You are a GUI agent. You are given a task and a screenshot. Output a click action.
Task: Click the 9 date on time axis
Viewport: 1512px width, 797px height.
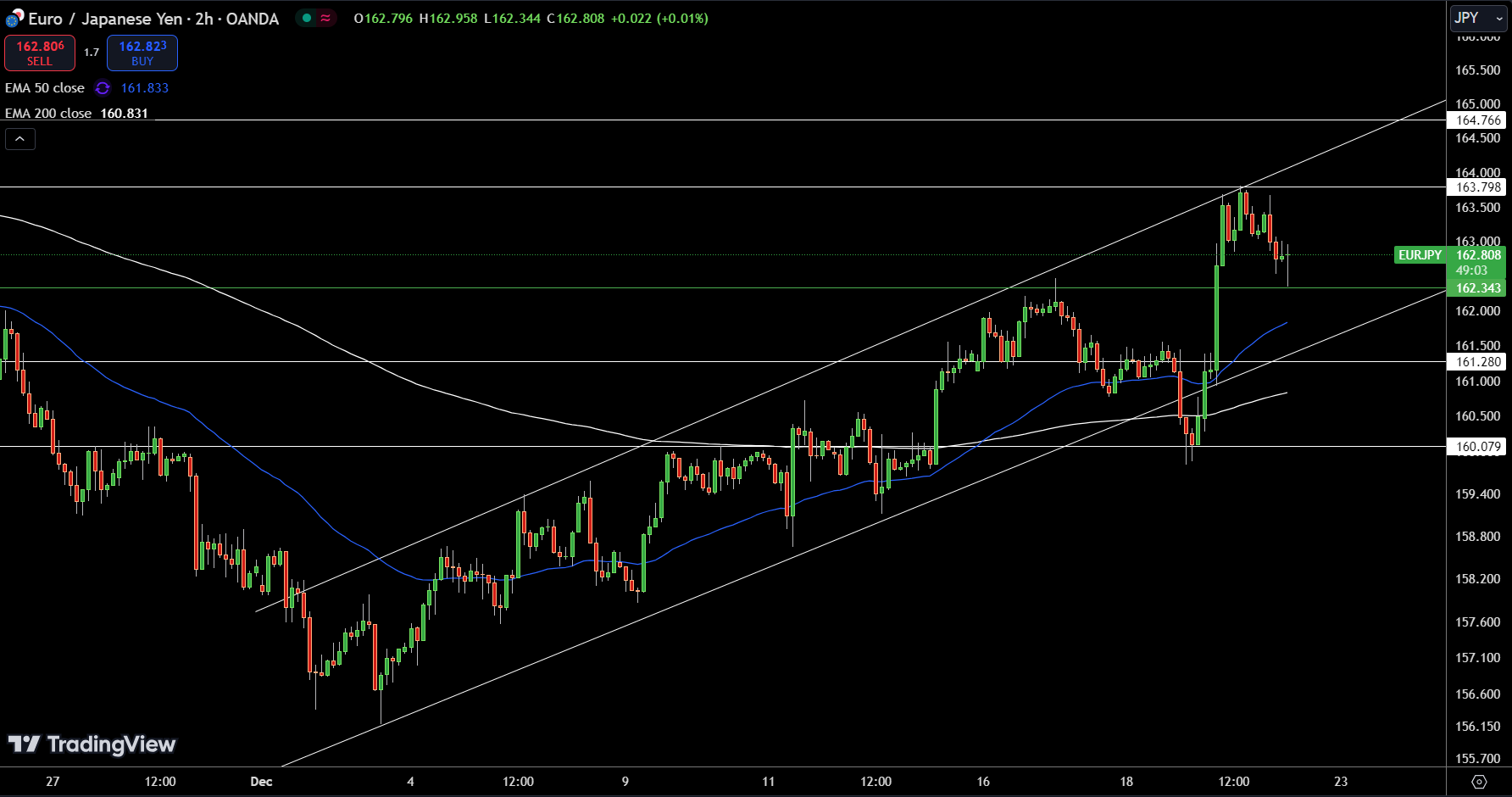tap(625, 782)
